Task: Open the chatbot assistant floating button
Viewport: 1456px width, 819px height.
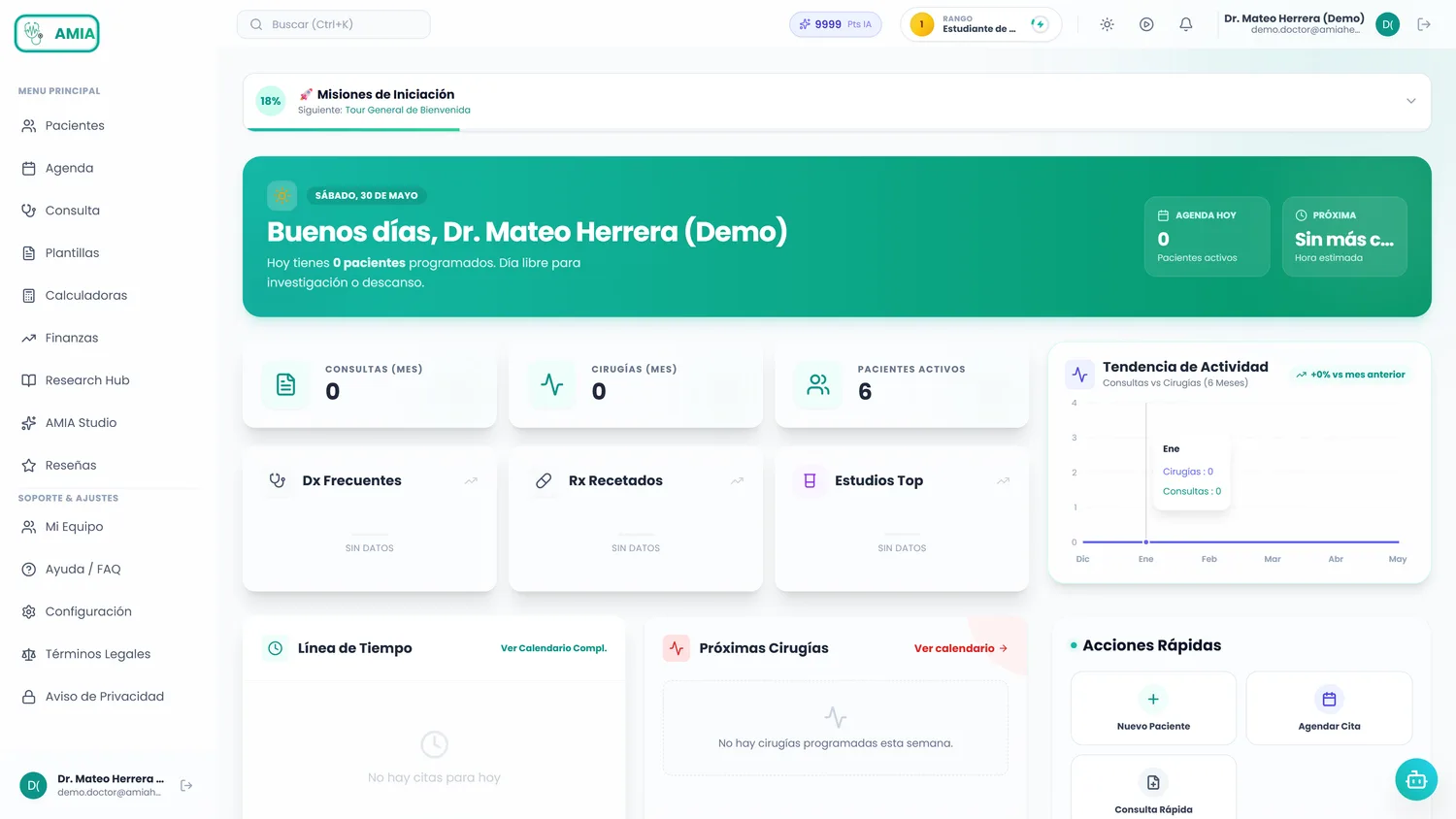Action: tap(1416, 779)
